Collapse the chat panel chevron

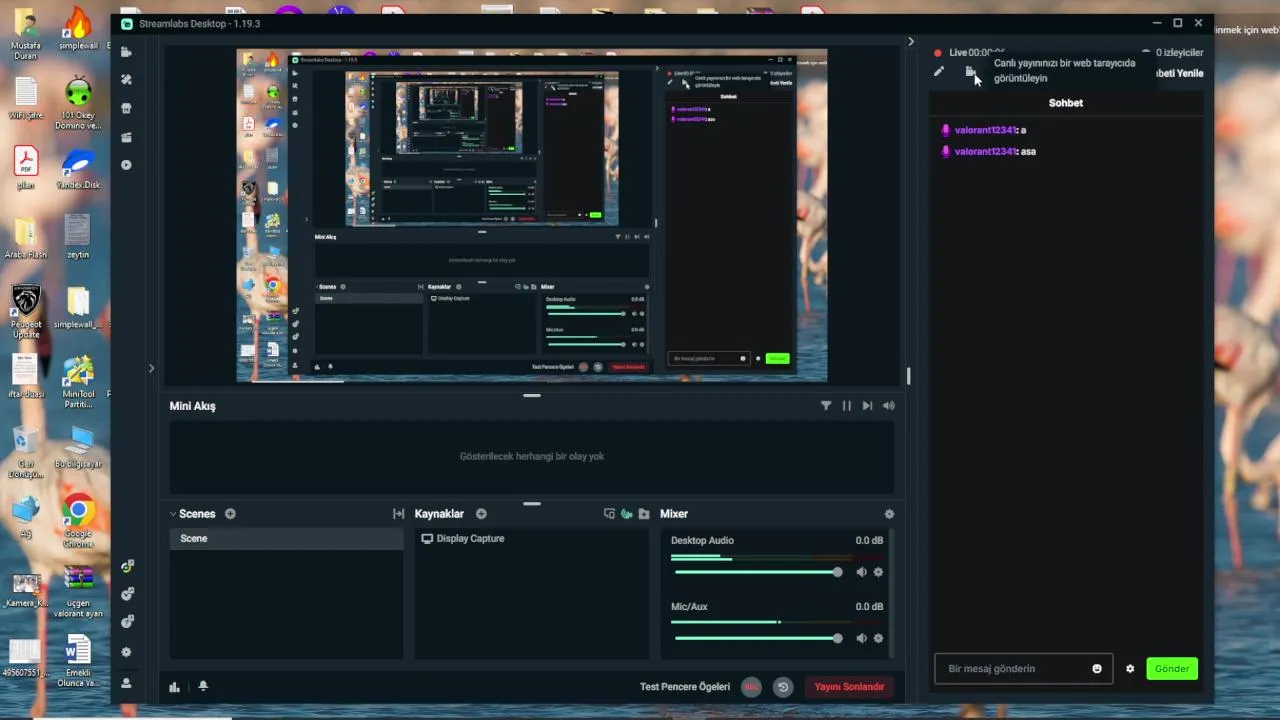[910, 41]
